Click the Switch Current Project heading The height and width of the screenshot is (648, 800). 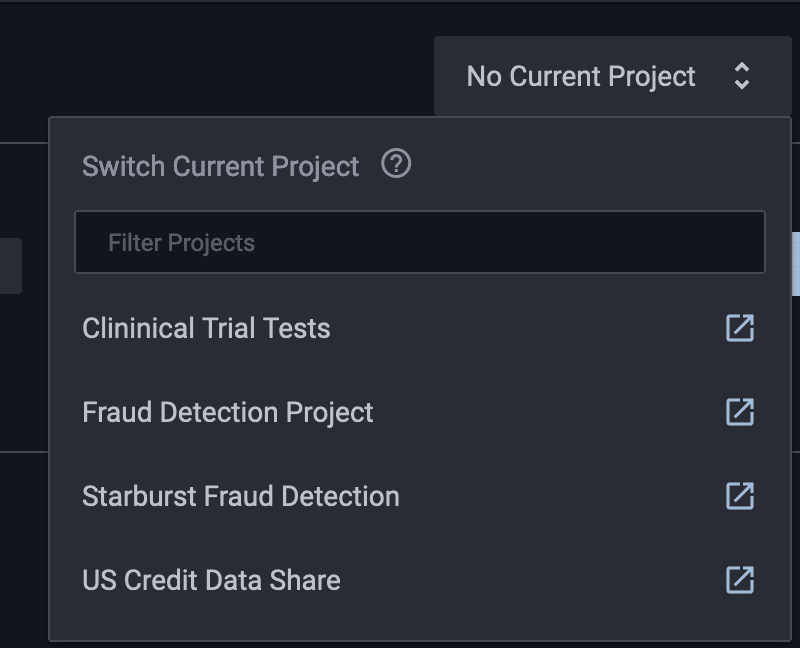(x=220, y=166)
